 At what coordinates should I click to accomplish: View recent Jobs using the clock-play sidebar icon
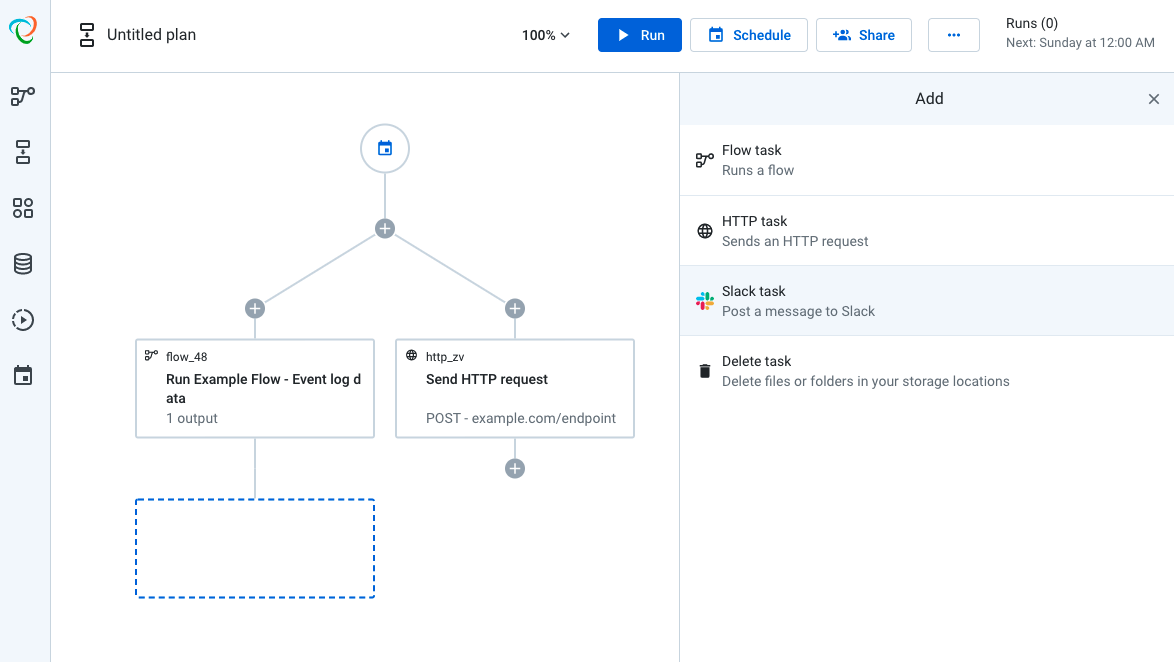22,320
